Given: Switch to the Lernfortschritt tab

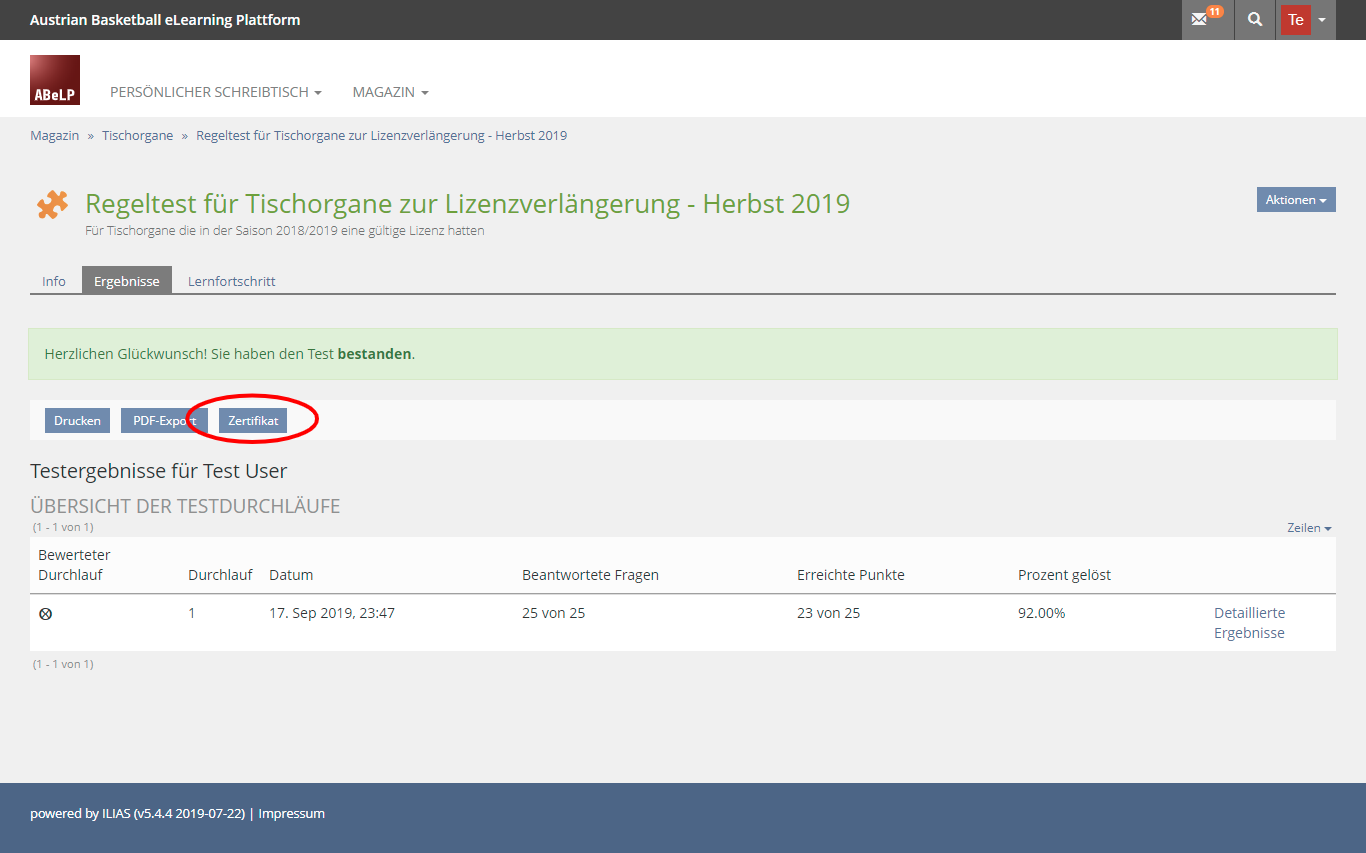Looking at the screenshot, I should [x=231, y=281].
